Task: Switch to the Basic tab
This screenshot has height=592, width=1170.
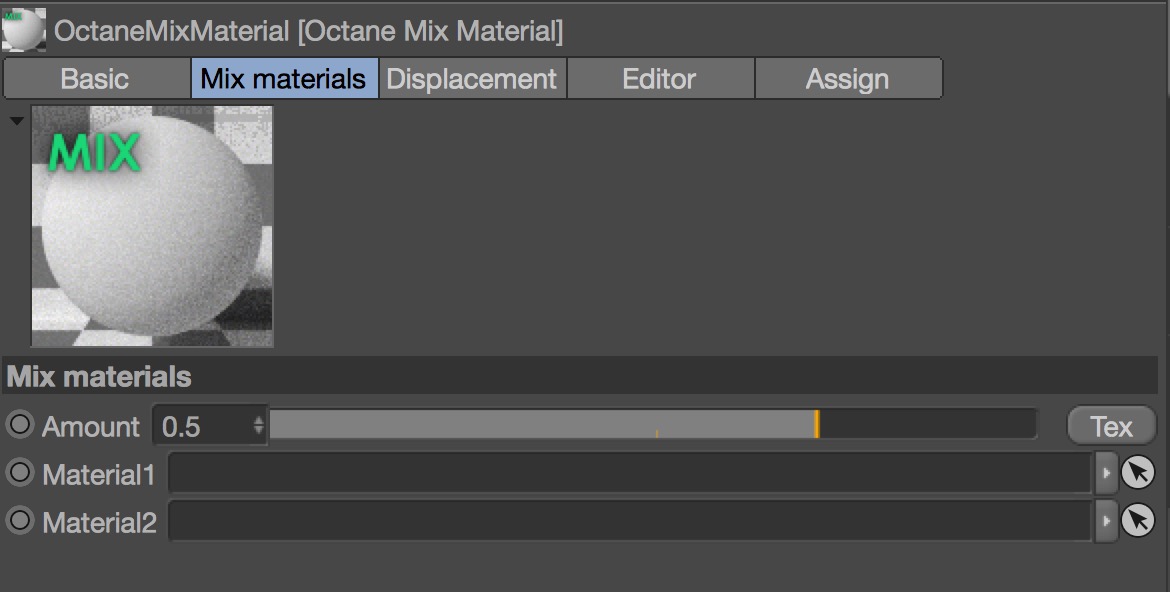Action: (x=95, y=79)
